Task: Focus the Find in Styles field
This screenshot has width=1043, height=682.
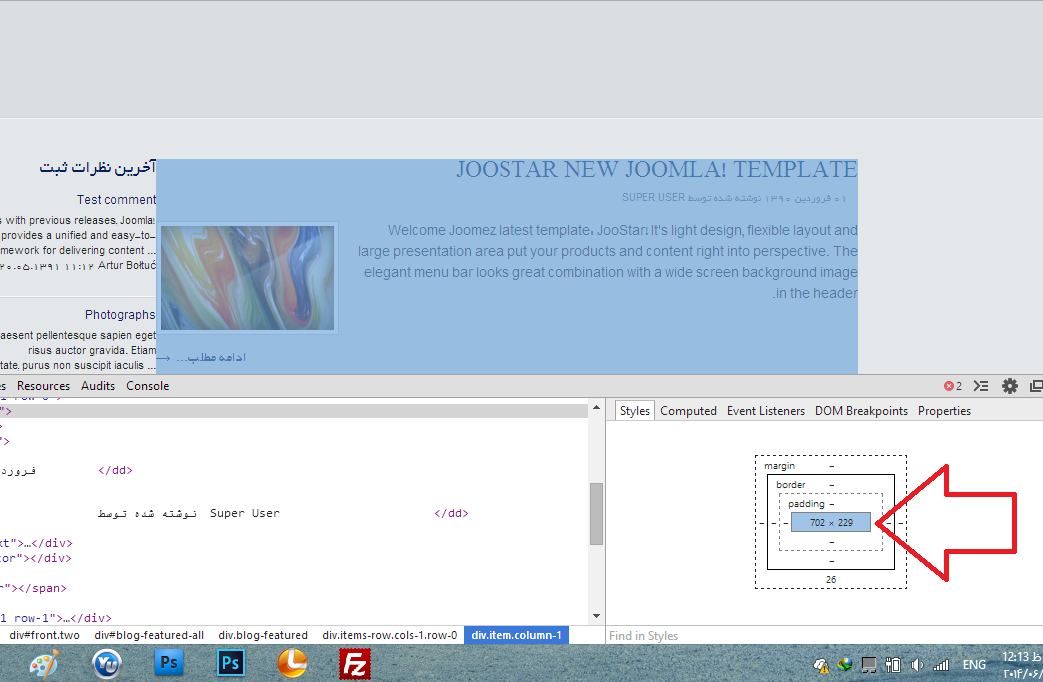Action: [x=824, y=635]
